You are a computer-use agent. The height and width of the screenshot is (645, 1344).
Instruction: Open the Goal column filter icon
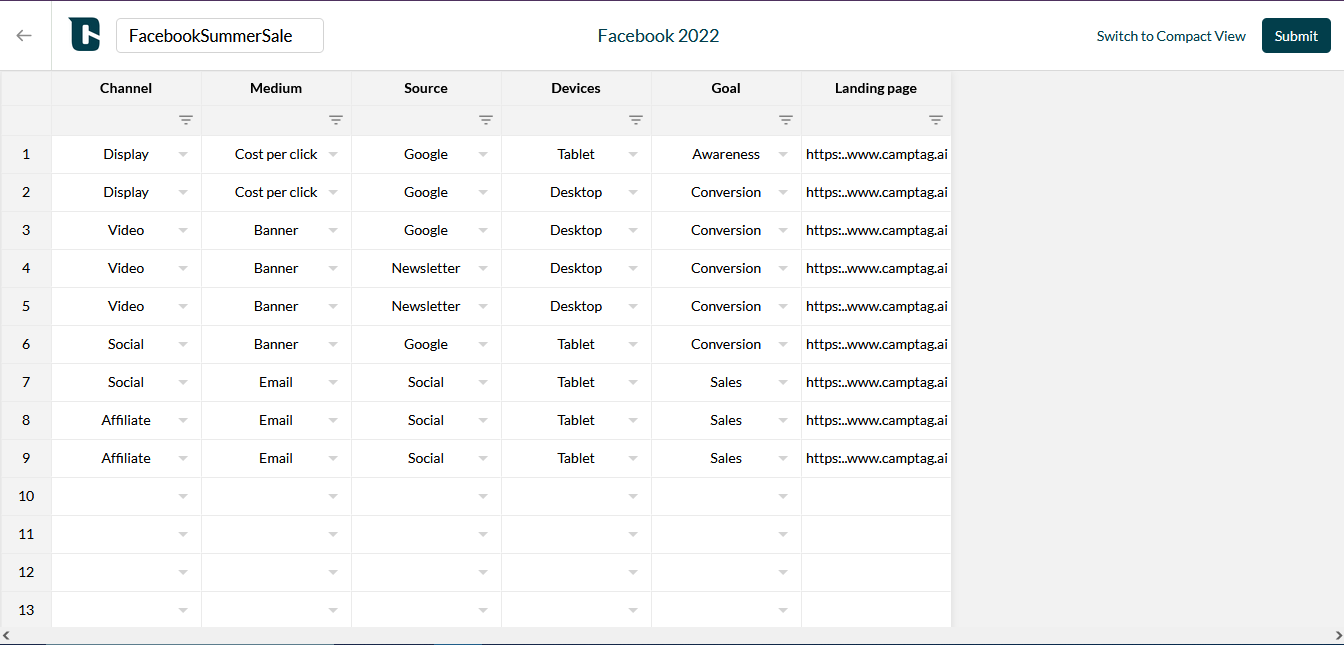tap(786, 120)
